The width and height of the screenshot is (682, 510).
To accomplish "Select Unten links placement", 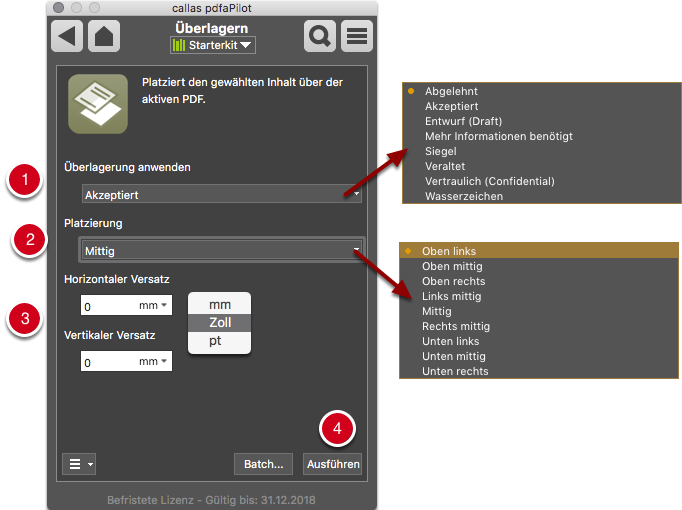I will [x=539, y=341].
